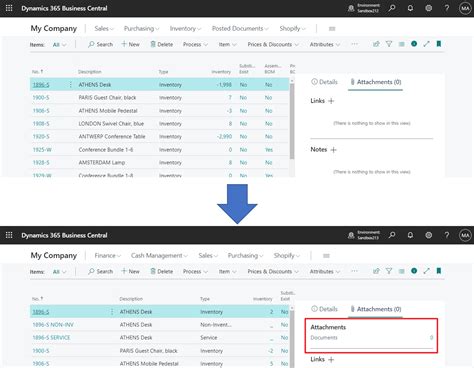Click expand page arrows in lower screenshot
The image size is (474, 368).
(426, 271)
